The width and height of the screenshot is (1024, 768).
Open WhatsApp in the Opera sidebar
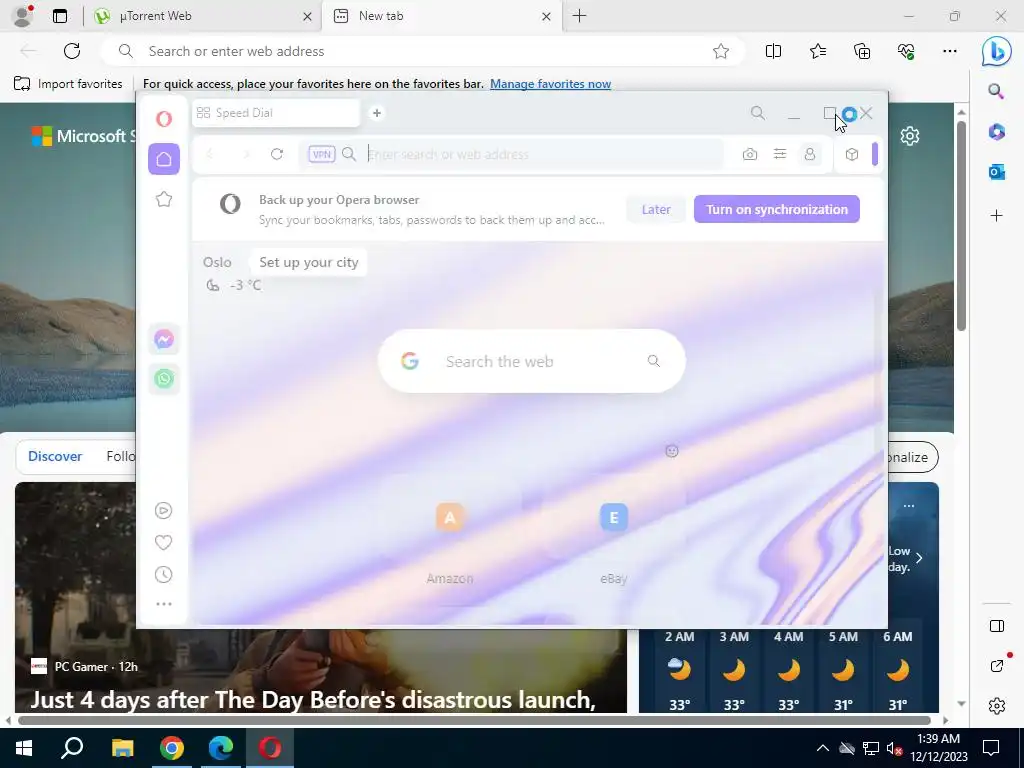(164, 379)
